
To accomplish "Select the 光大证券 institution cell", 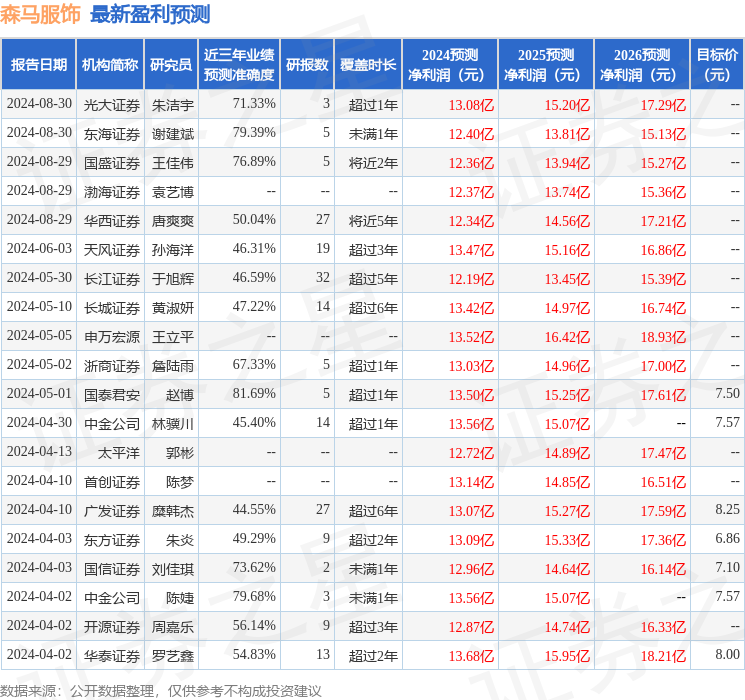I will [112, 105].
